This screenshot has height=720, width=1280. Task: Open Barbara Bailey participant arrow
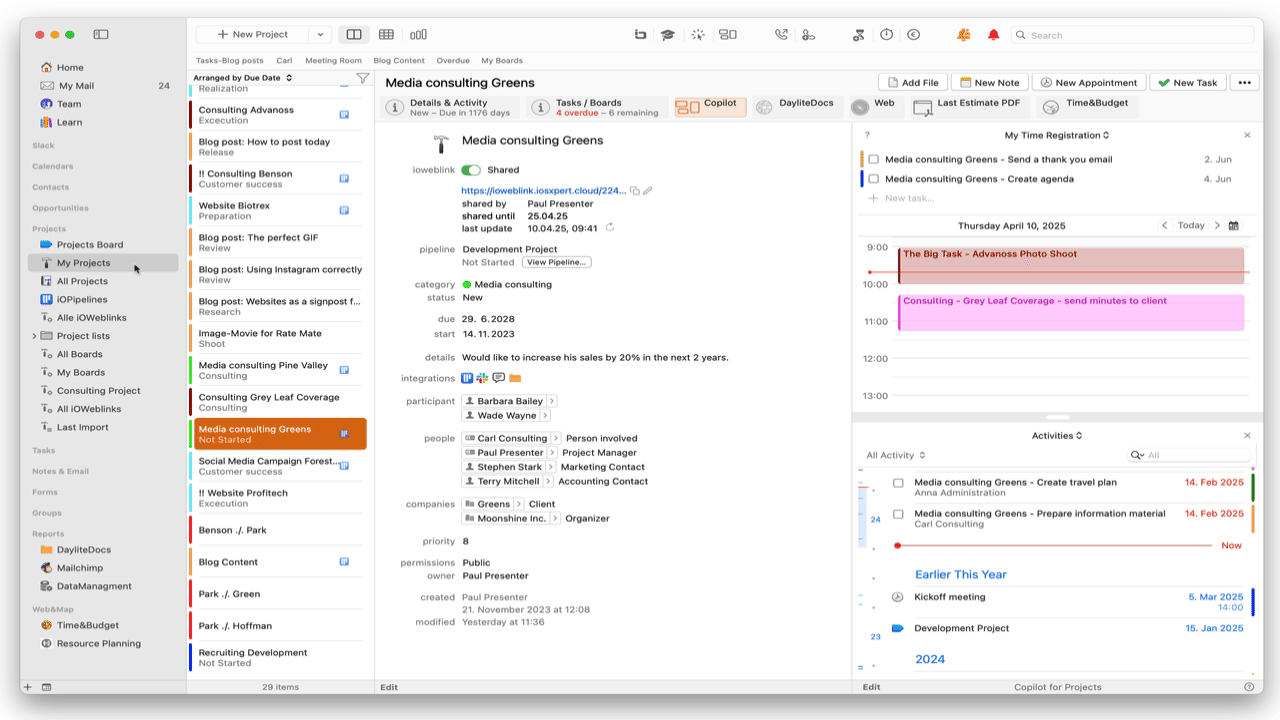[x=552, y=401]
